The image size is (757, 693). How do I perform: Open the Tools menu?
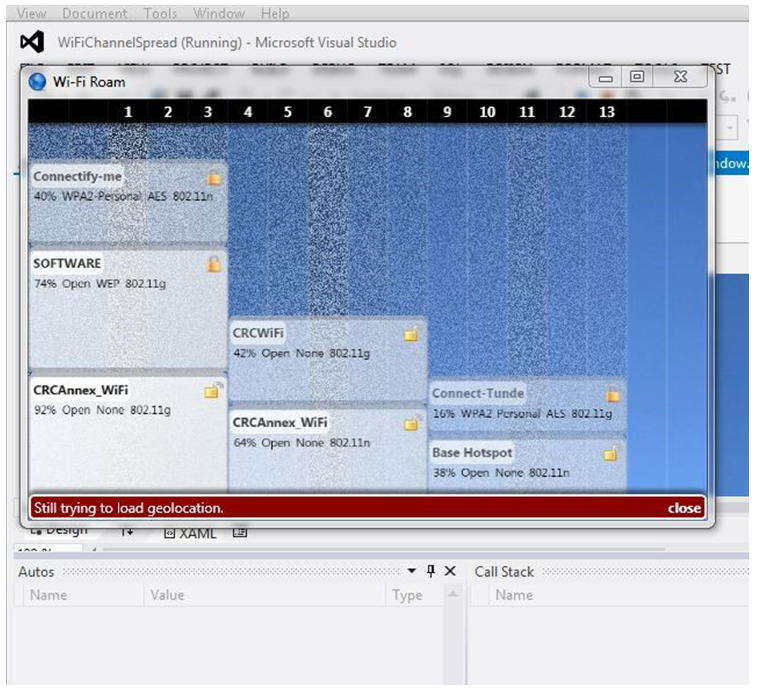[160, 14]
